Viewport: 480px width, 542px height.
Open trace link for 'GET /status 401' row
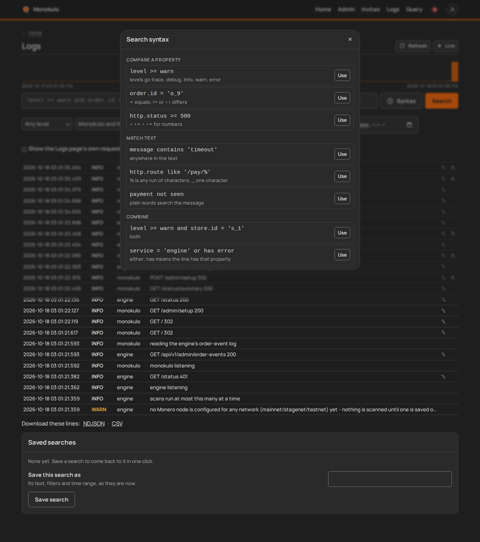443,377
